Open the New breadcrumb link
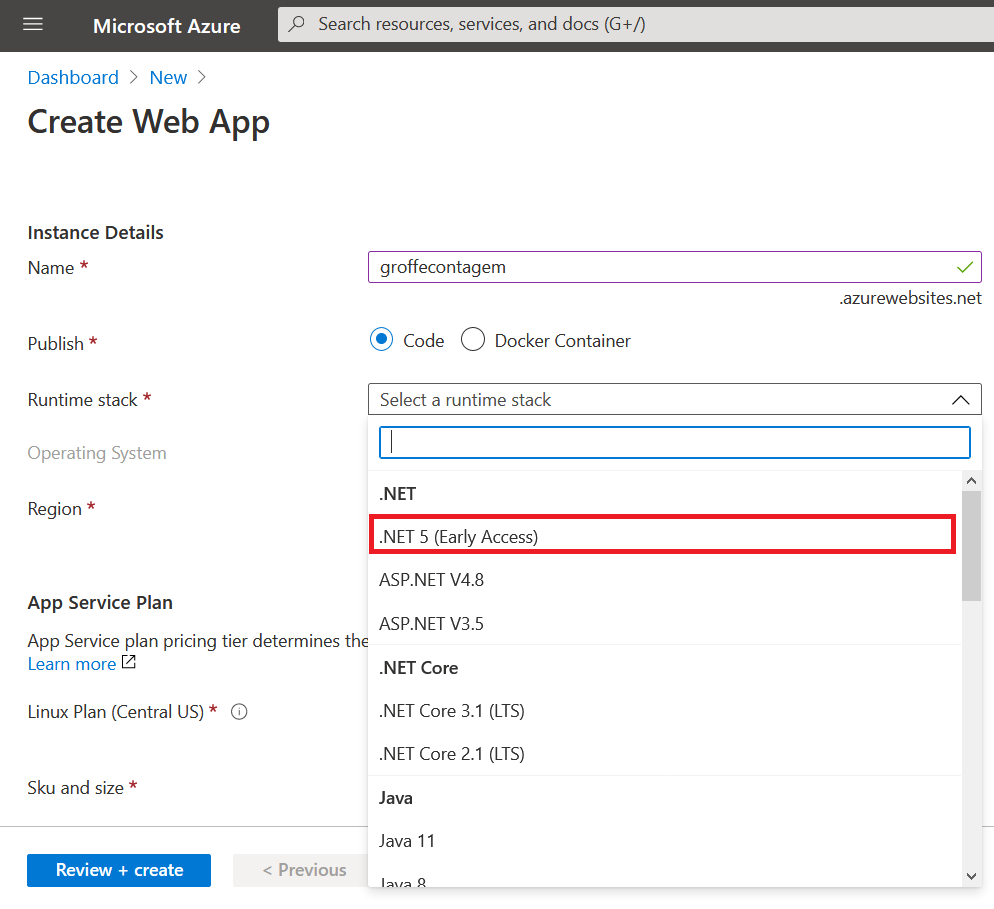The image size is (994, 909). pyautogui.click(x=168, y=77)
